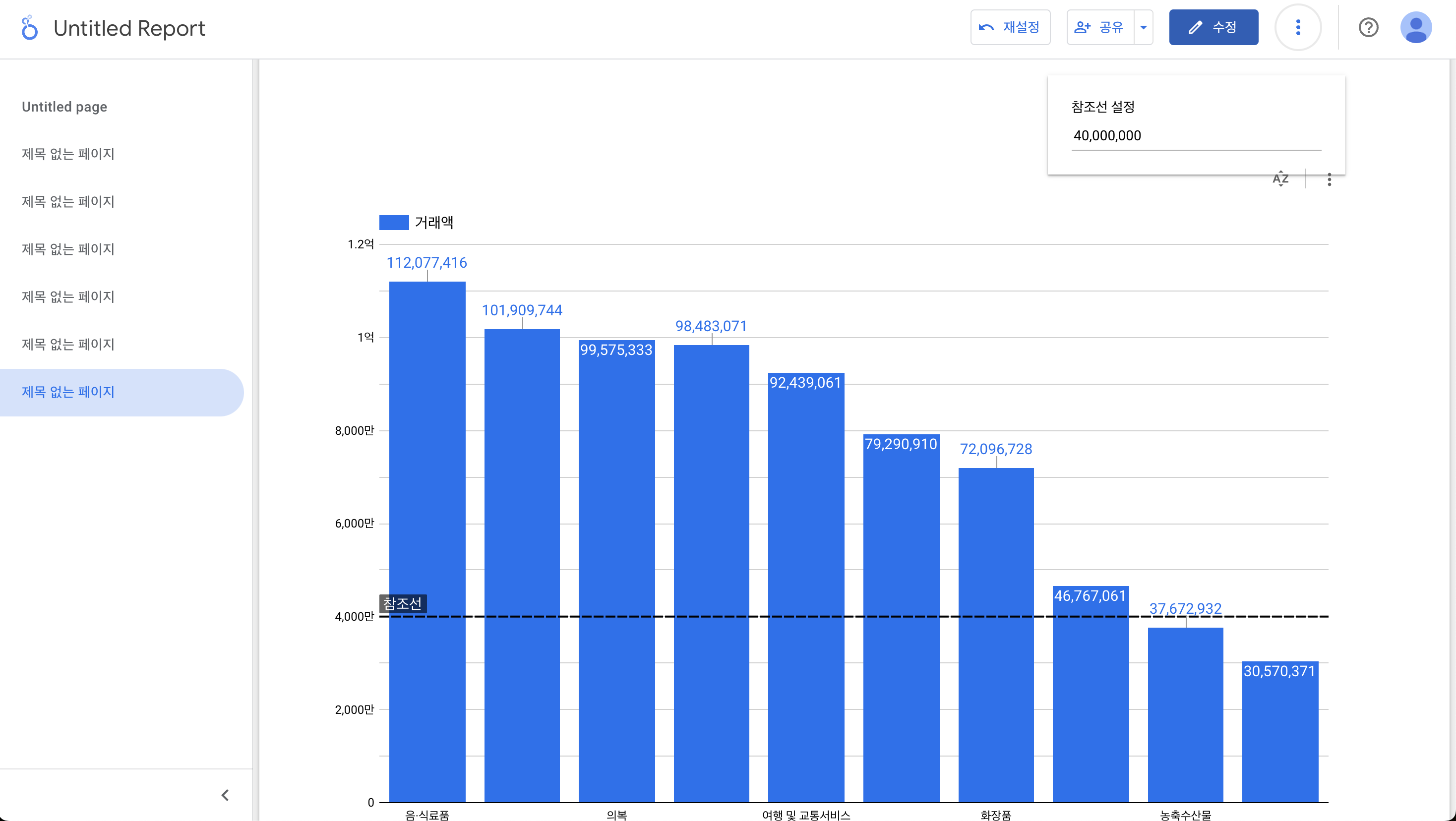Select the highlighted 제목 없는 페이지 page
Viewport: 1456px width, 821px height.
pos(68,392)
